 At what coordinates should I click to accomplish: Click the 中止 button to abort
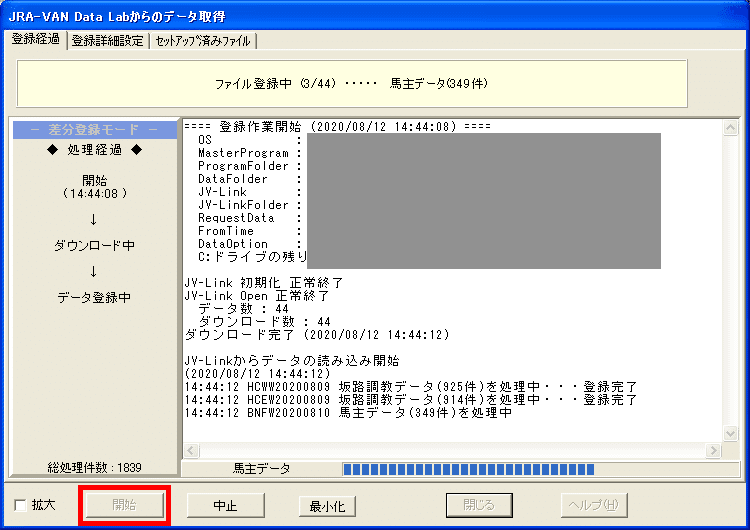pyautogui.click(x=225, y=506)
